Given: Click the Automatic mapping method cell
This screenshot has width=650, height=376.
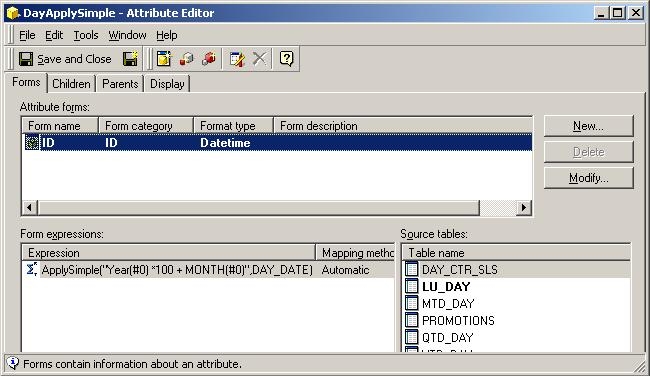Looking at the screenshot, I should [x=345, y=270].
